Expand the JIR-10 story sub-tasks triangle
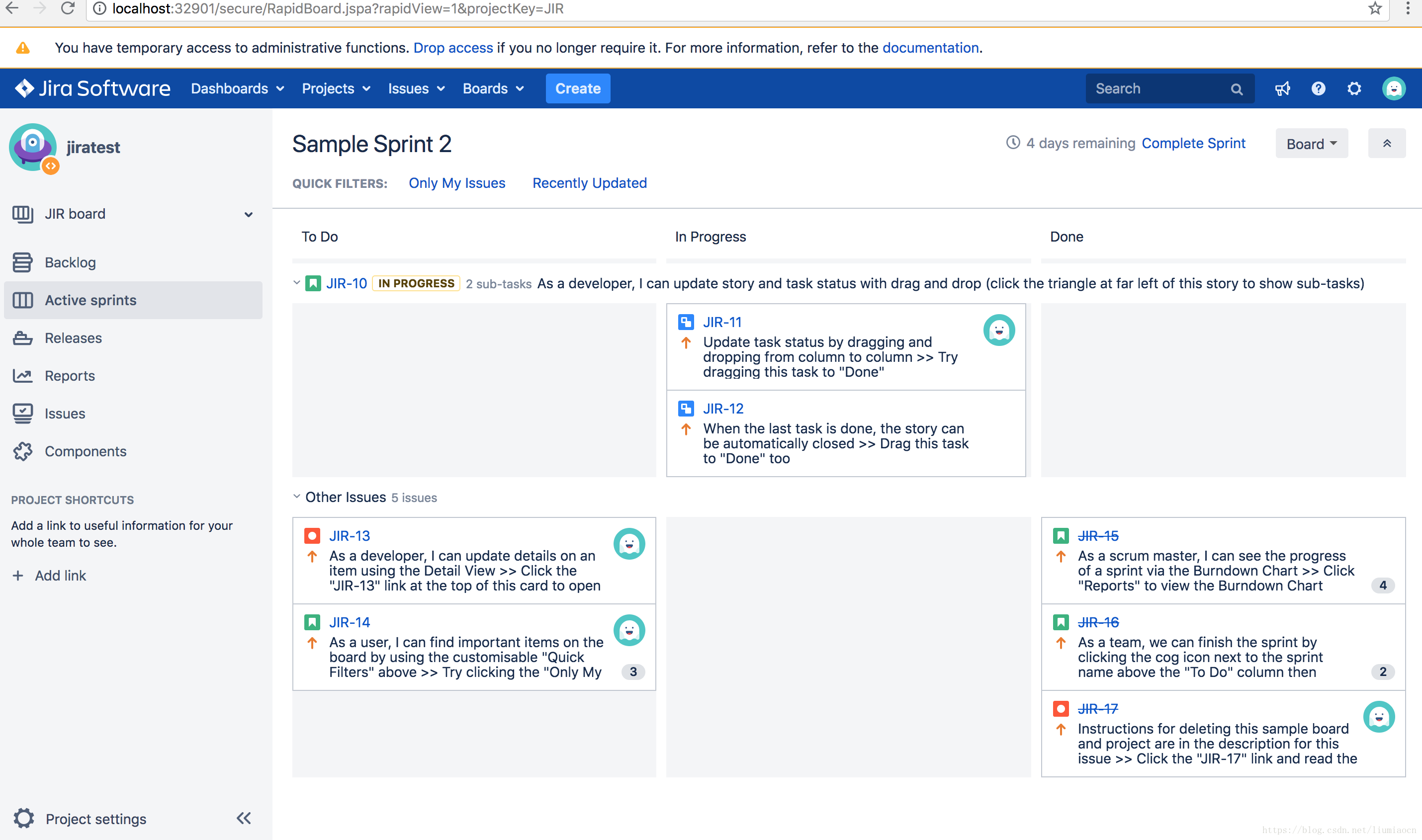The height and width of the screenshot is (840, 1422). (297, 283)
